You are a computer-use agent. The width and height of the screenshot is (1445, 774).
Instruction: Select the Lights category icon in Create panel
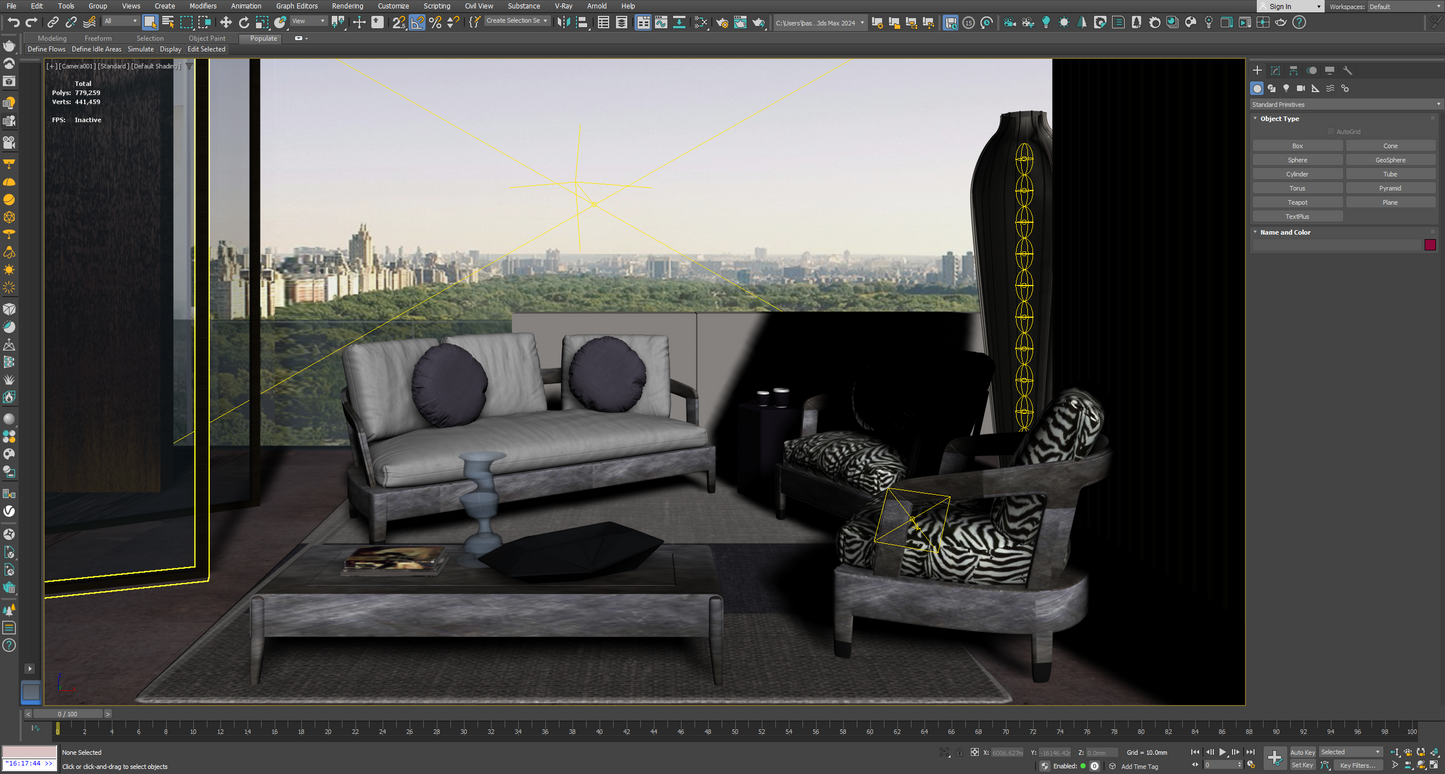click(x=1286, y=88)
